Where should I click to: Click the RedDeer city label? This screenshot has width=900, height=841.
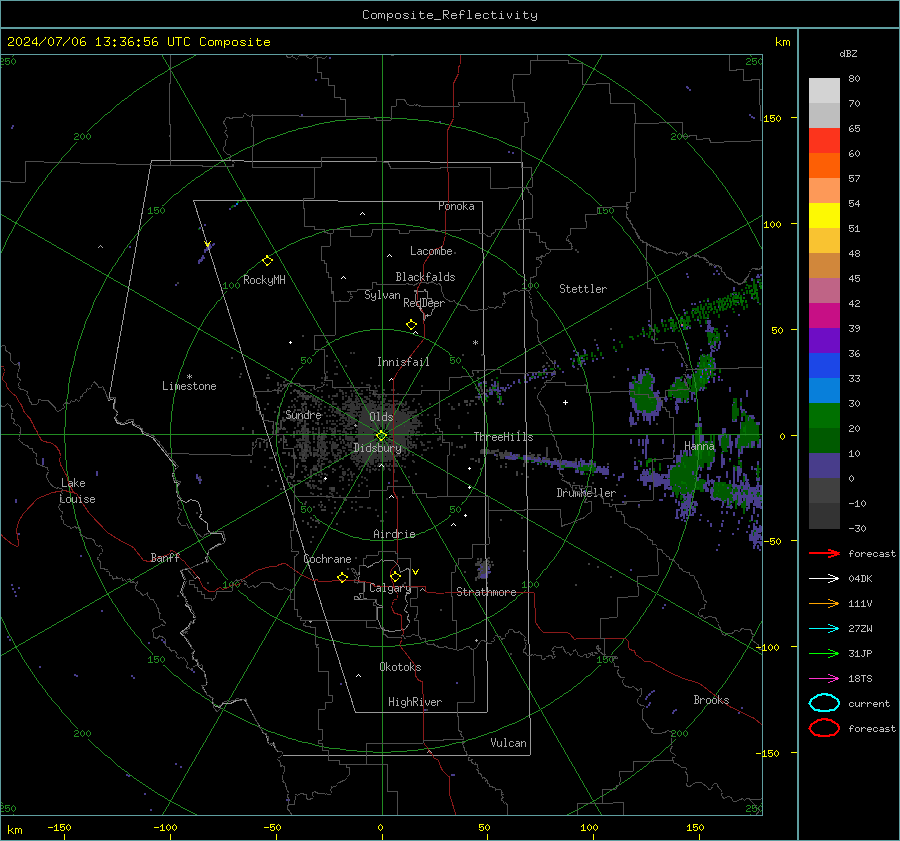point(424,303)
